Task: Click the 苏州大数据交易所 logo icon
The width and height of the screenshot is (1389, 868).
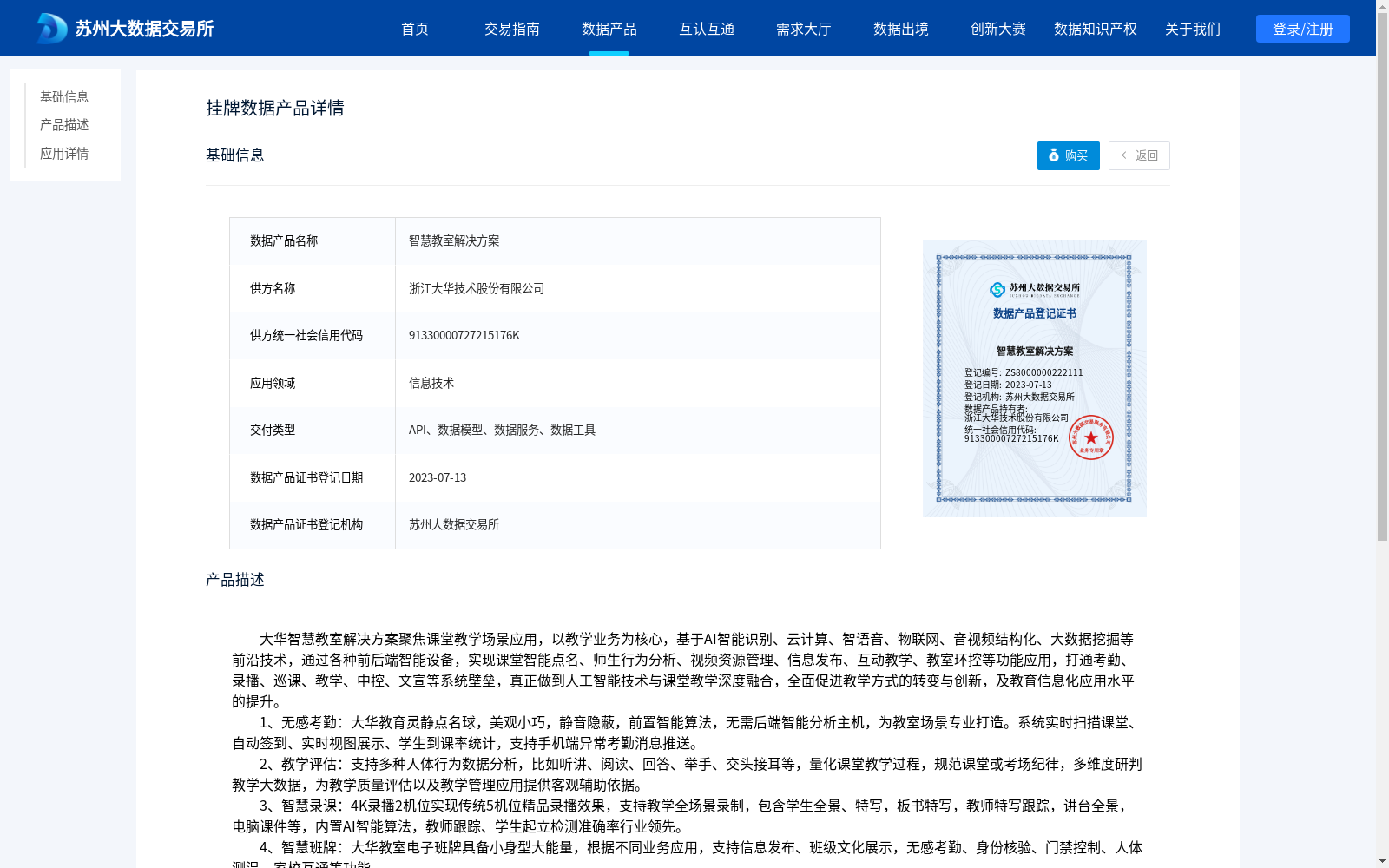Action: 52,29
